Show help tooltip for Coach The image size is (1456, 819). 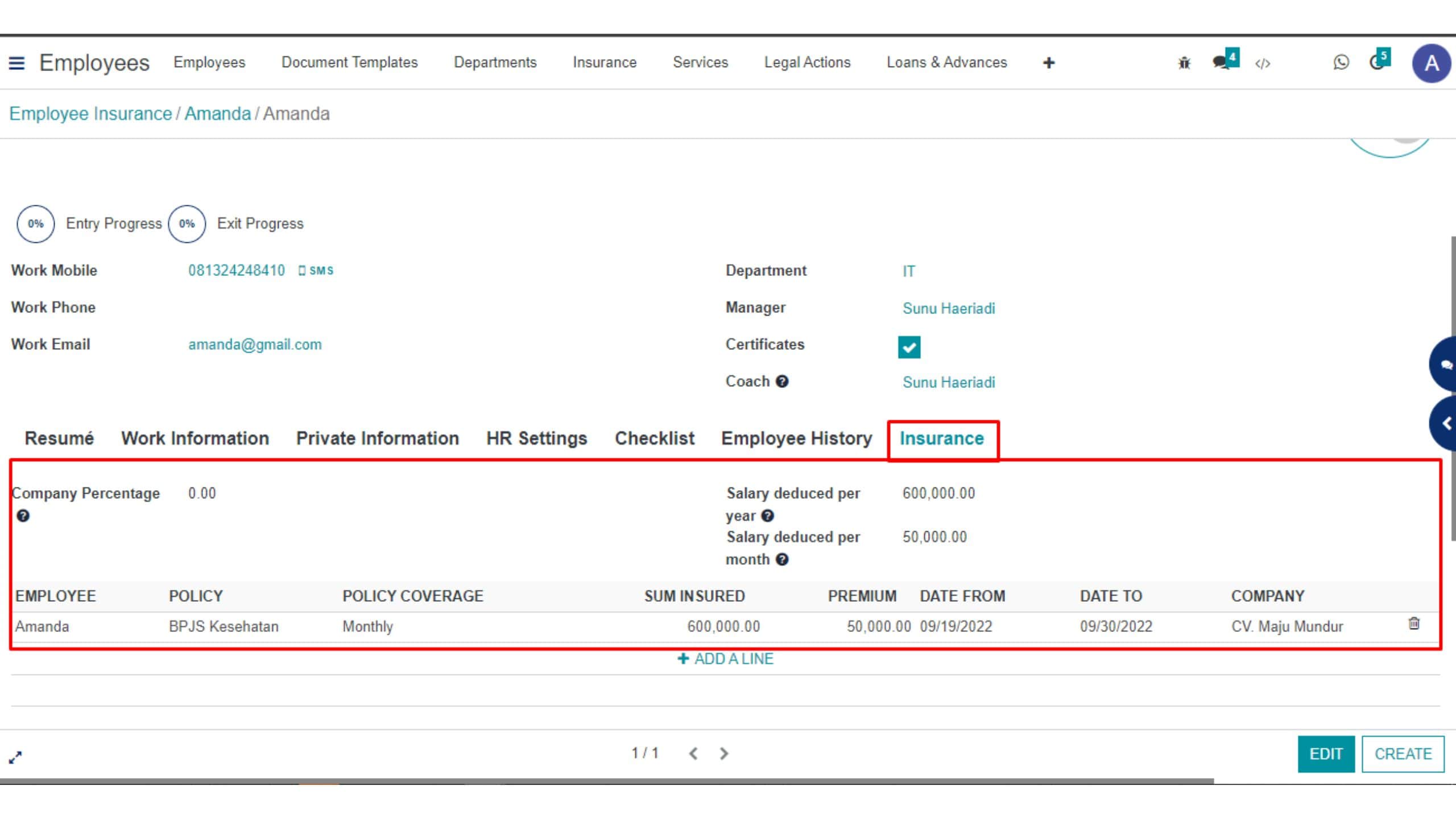click(x=782, y=382)
